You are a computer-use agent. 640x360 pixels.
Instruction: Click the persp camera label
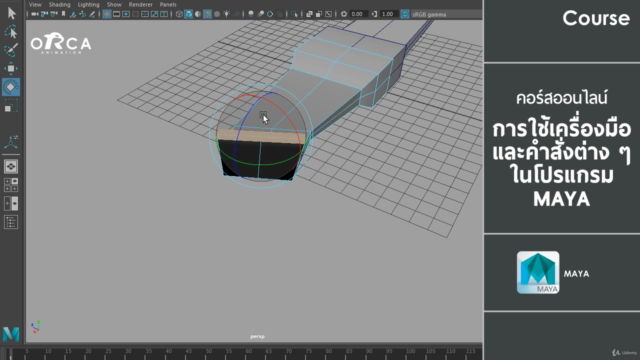(257, 337)
